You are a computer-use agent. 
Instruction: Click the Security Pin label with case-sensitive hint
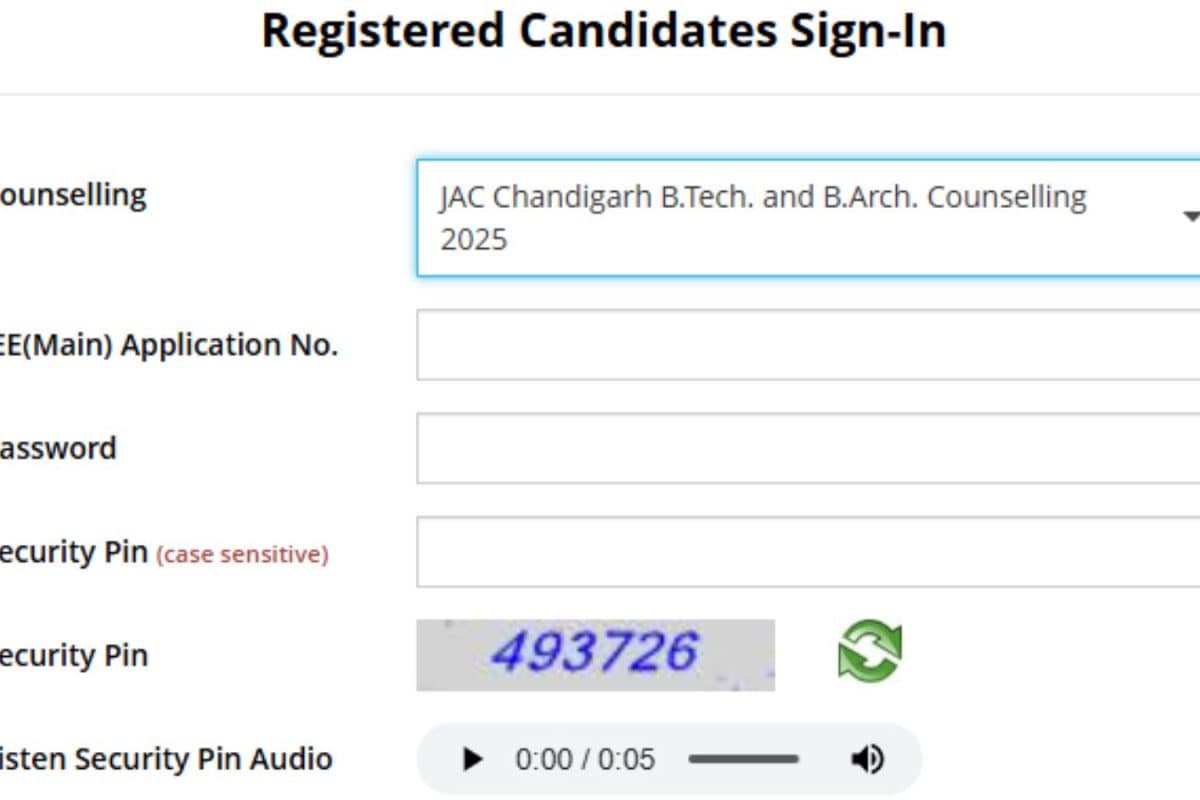164,552
